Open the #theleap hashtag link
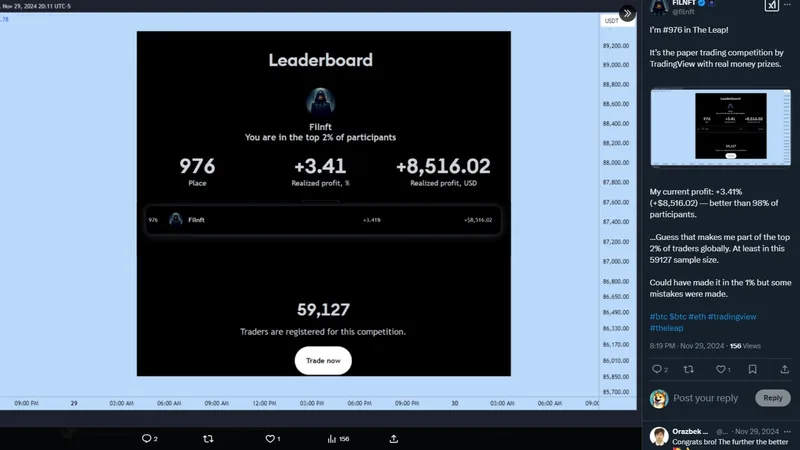 (666, 328)
